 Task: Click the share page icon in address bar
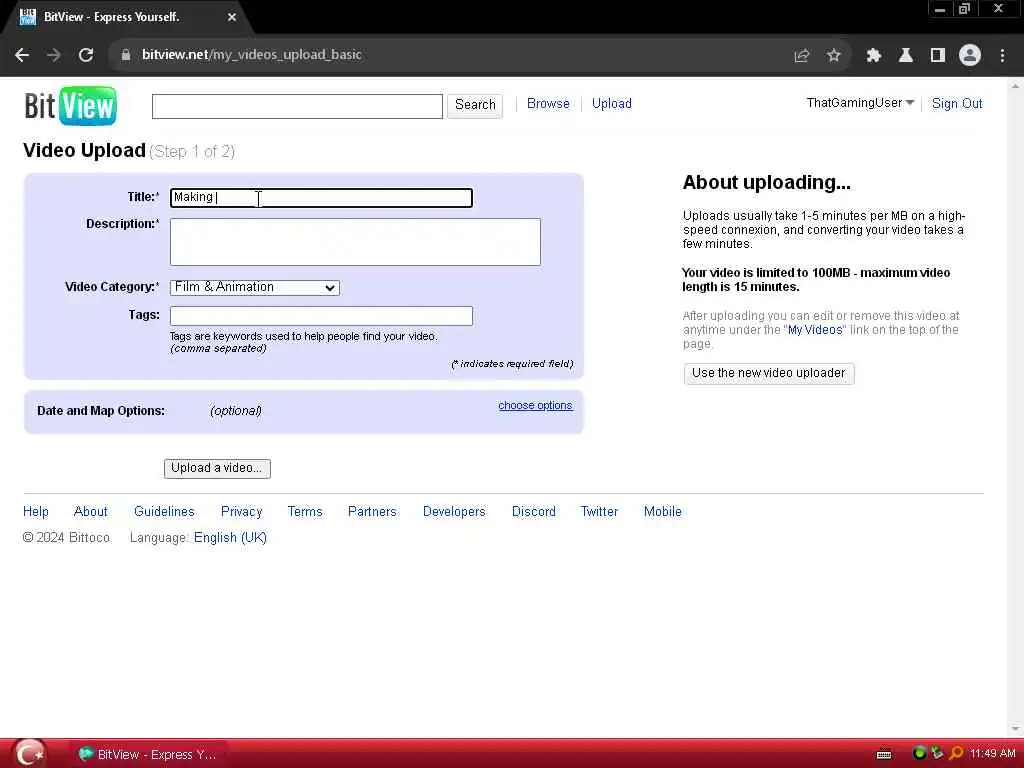pyautogui.click(x=802, y=56)
